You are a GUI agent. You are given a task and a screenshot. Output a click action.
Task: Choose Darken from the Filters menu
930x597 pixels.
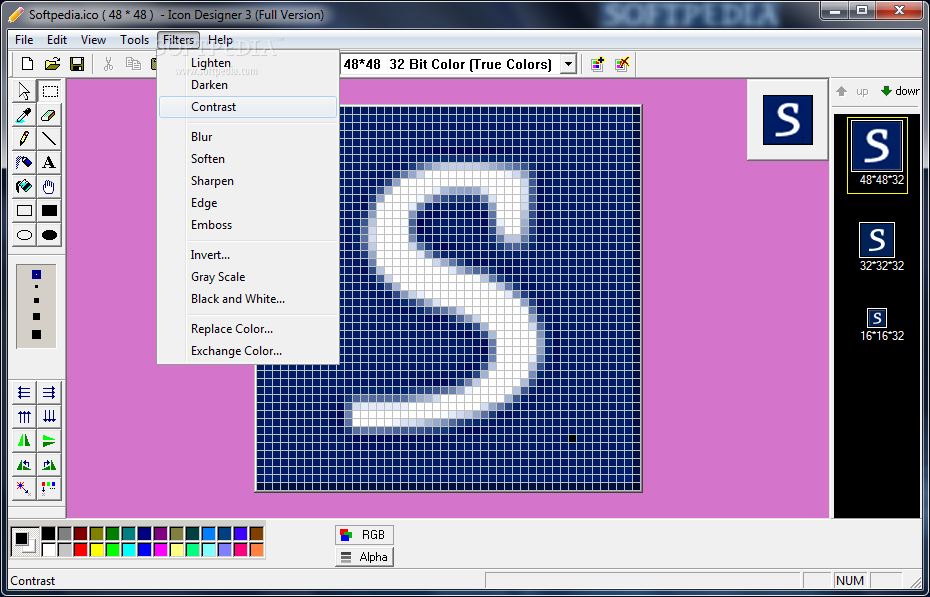pos(248,85)
